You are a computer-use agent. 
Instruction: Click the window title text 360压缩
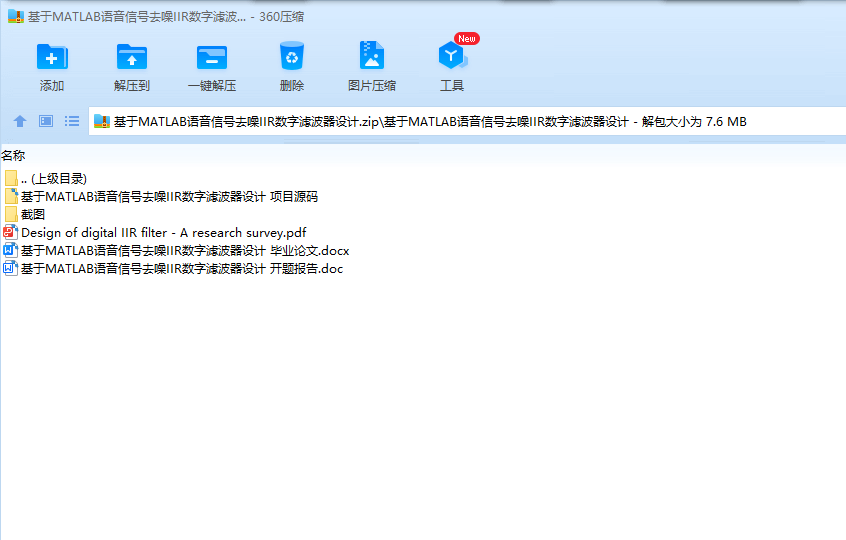tap(281, 17)
